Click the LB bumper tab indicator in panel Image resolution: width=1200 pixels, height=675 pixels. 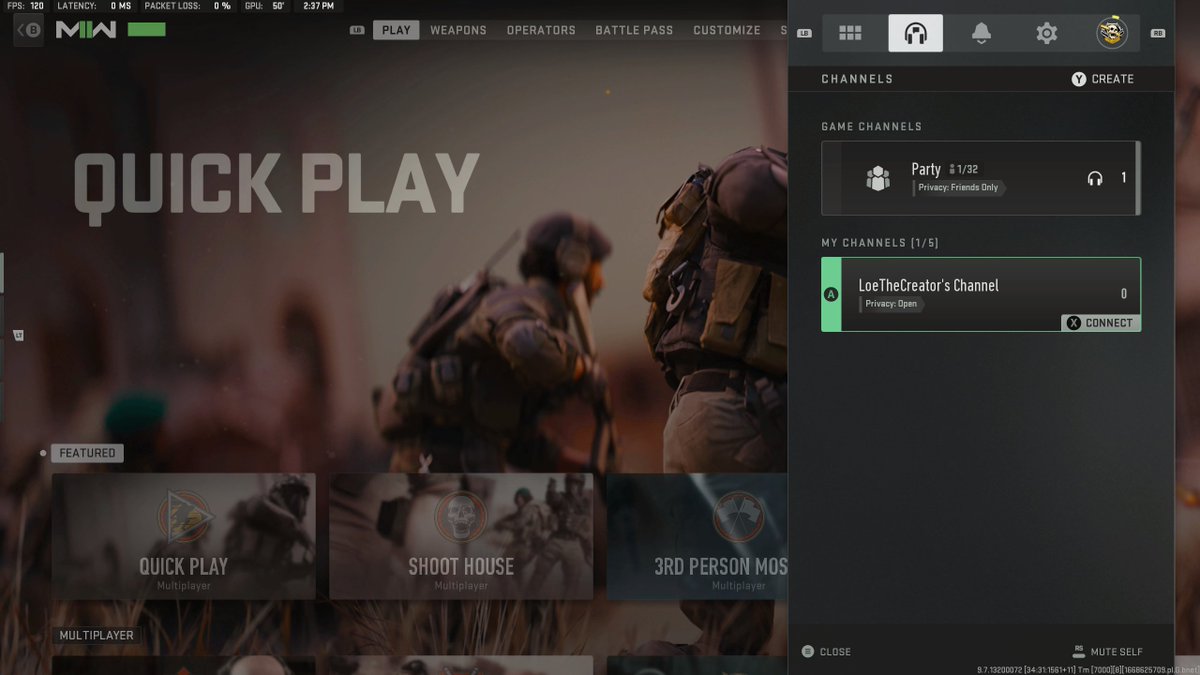pos(804,33)
